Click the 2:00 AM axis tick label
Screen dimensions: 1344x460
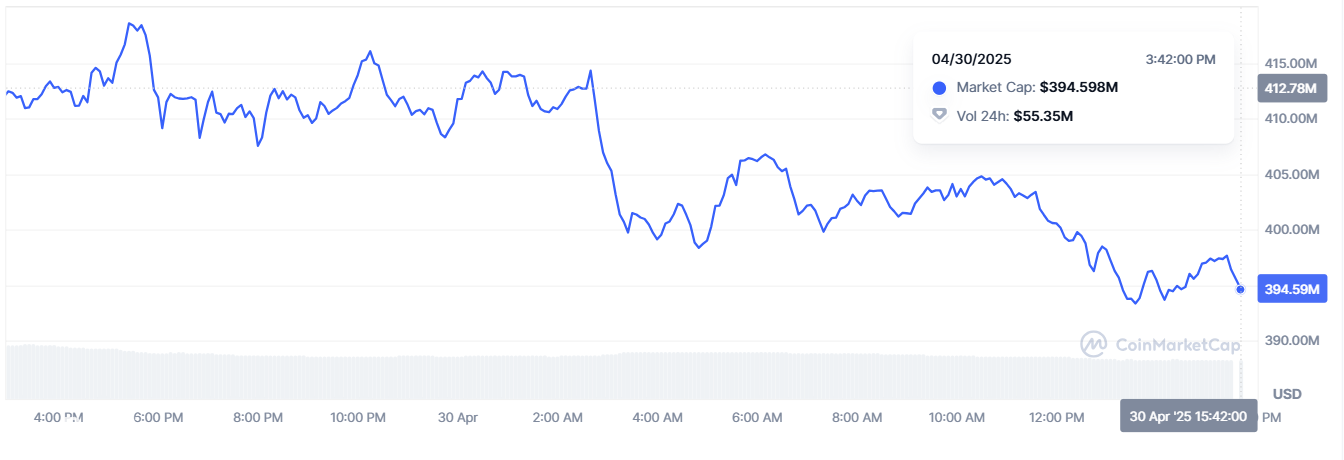(558, 416)
